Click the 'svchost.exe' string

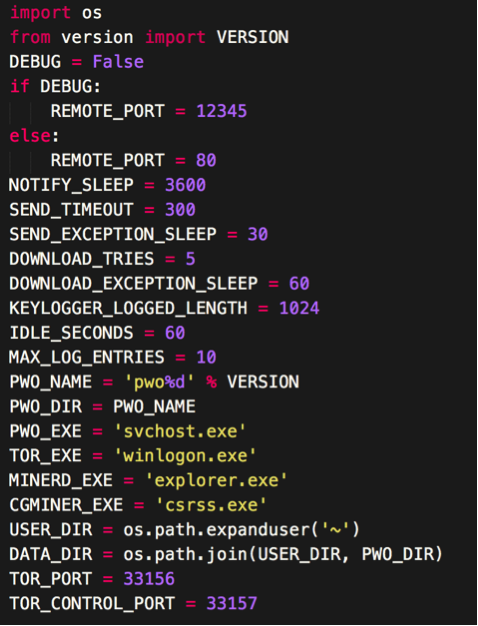click(180, 431)
